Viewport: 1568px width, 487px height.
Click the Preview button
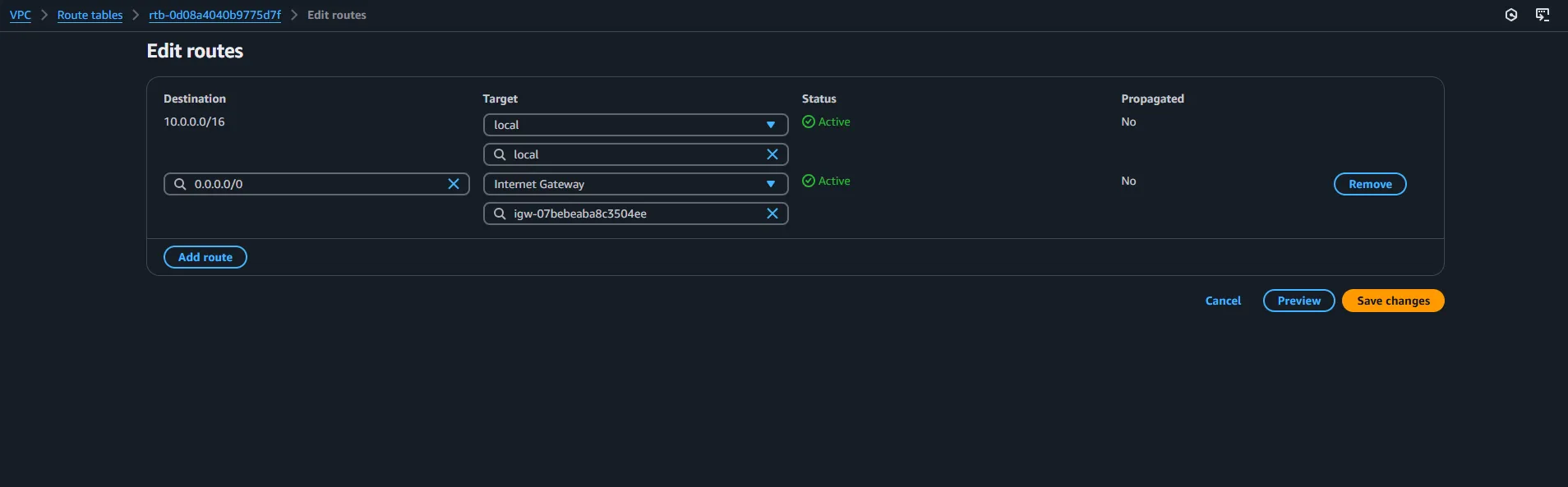[x=1298, y=301]
